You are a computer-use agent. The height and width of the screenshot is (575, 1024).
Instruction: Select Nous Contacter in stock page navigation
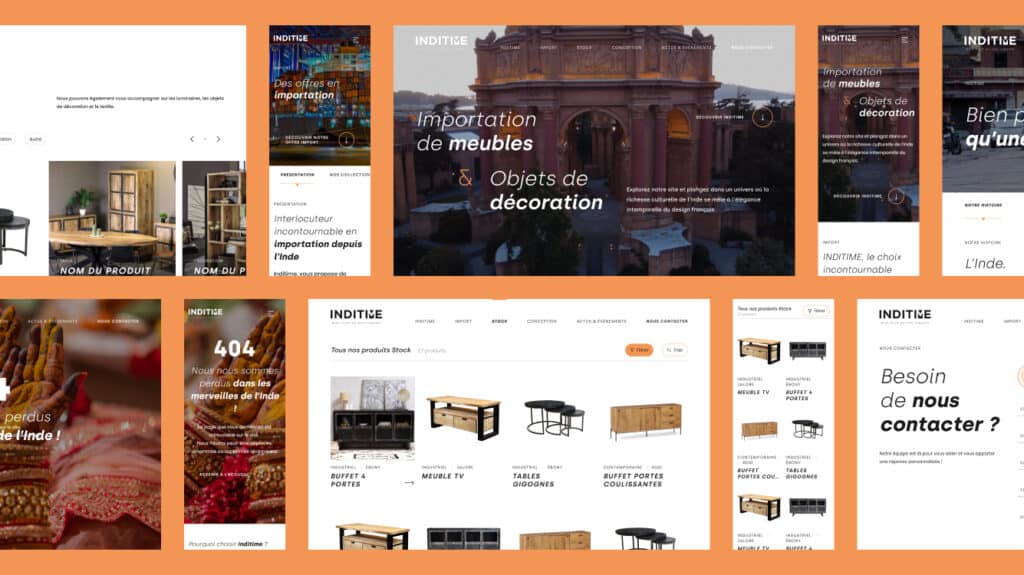tap(667, 321)
